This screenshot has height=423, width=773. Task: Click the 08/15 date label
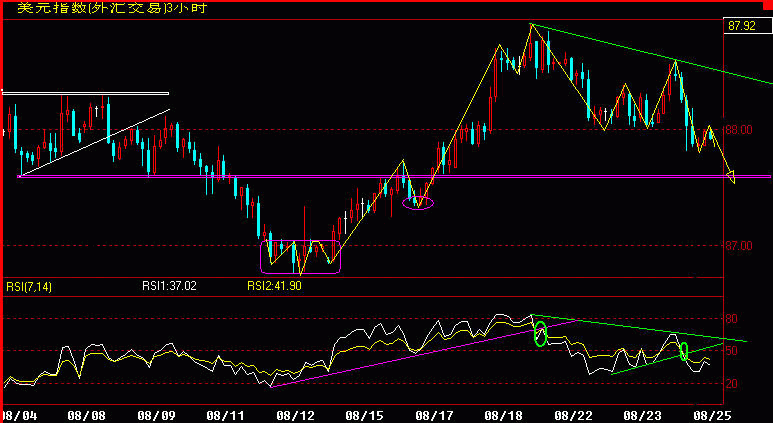[x=364, y=416]
